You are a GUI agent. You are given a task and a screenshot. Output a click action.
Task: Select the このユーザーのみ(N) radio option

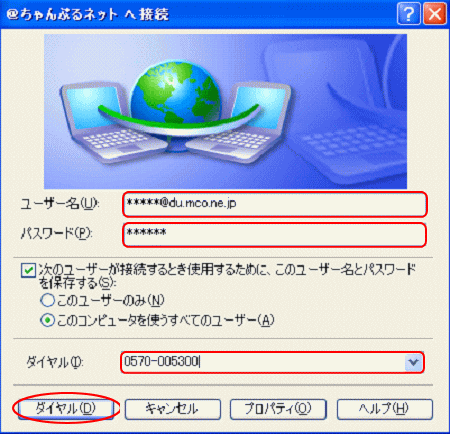click(47, 300)
